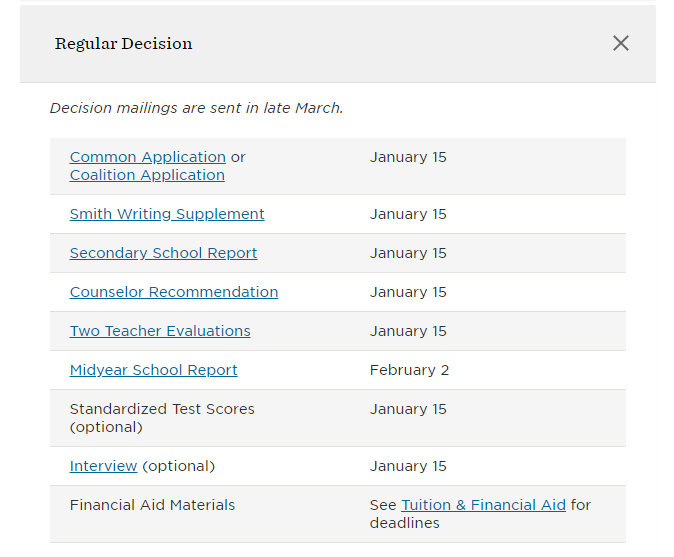The width and height of the screenshot is (674, 557).
Task: Open the Two Teacher Evaluations link
Action: (x=160, y=331)
